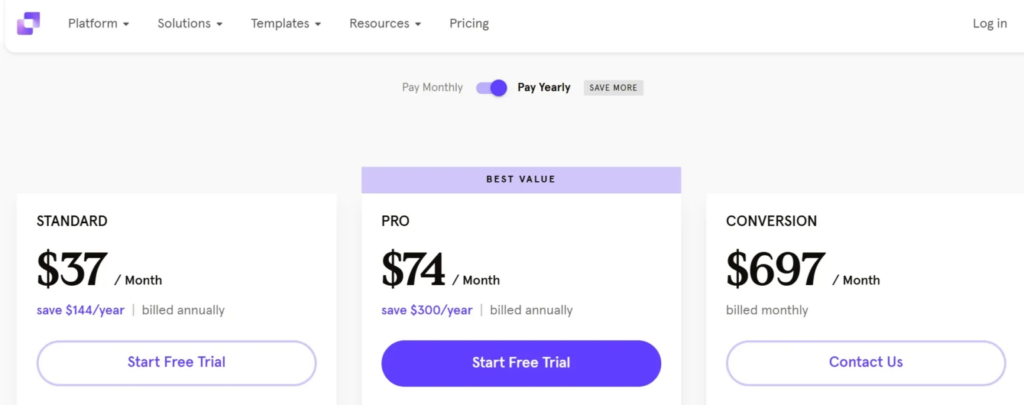Click the save $144/year text
Viewport: 1024px width, 405px height.
[80, 310]
